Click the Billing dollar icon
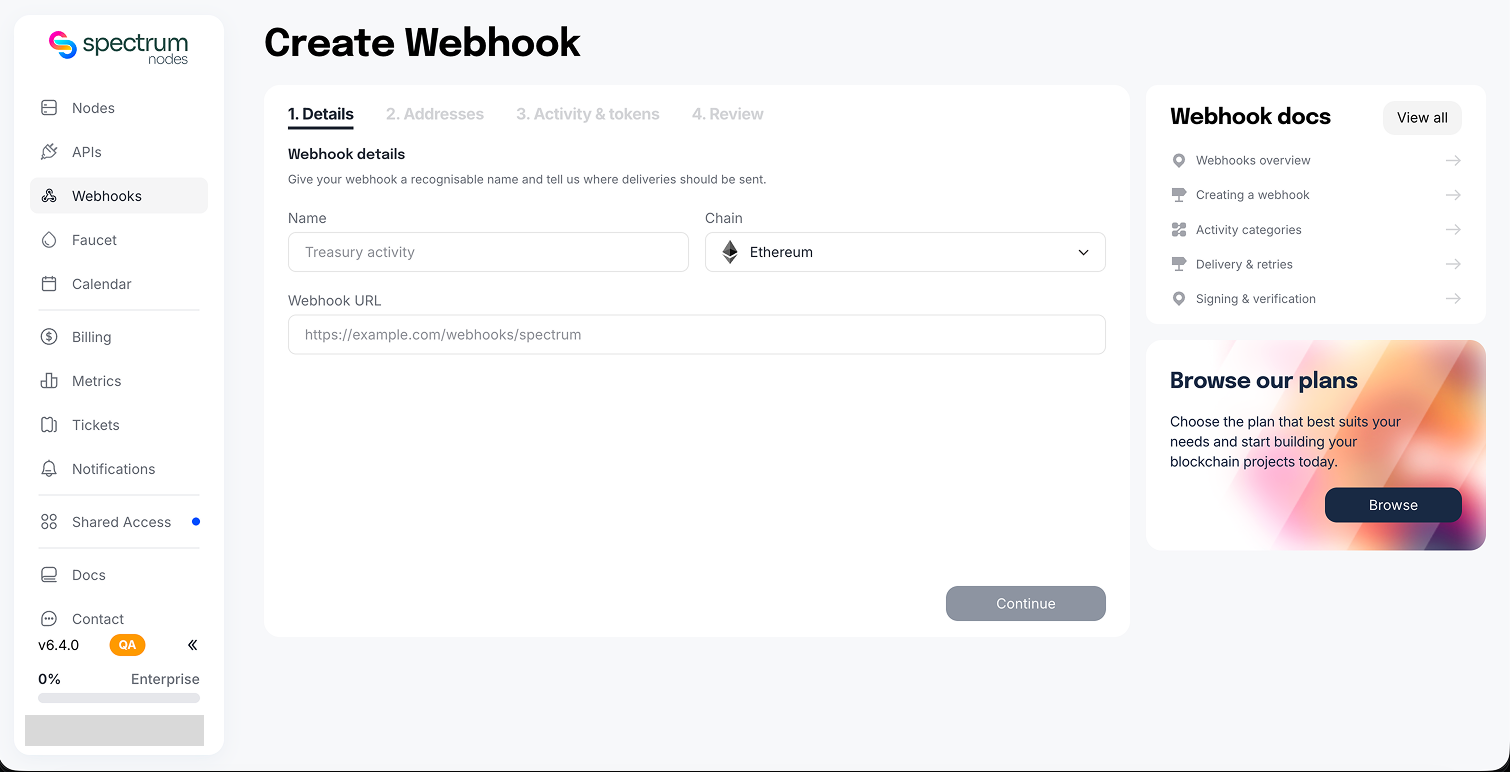This screenshot has width=1510, height=772. tap(49, 337)
